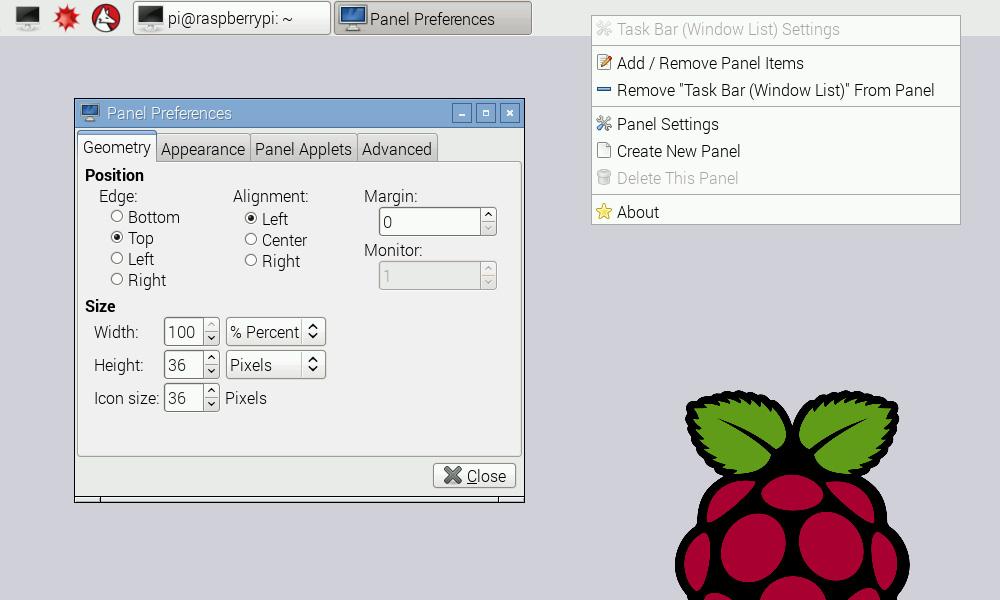This screenshot has height=600, width=1000.
Task: Increase the Margin value with the up arrow
Action: click(x=487, y=215)
